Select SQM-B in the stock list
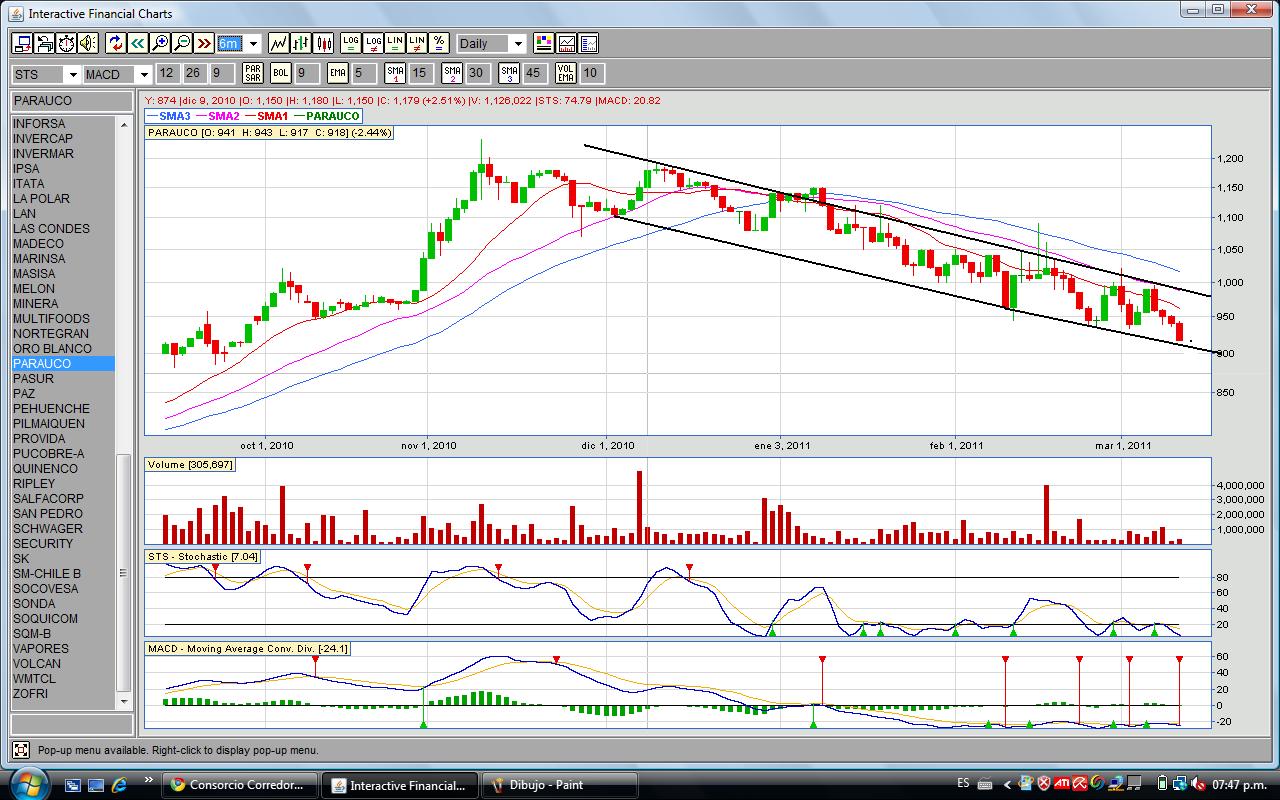The width and height of the screenshot is (1280, 800). [63, 634]
